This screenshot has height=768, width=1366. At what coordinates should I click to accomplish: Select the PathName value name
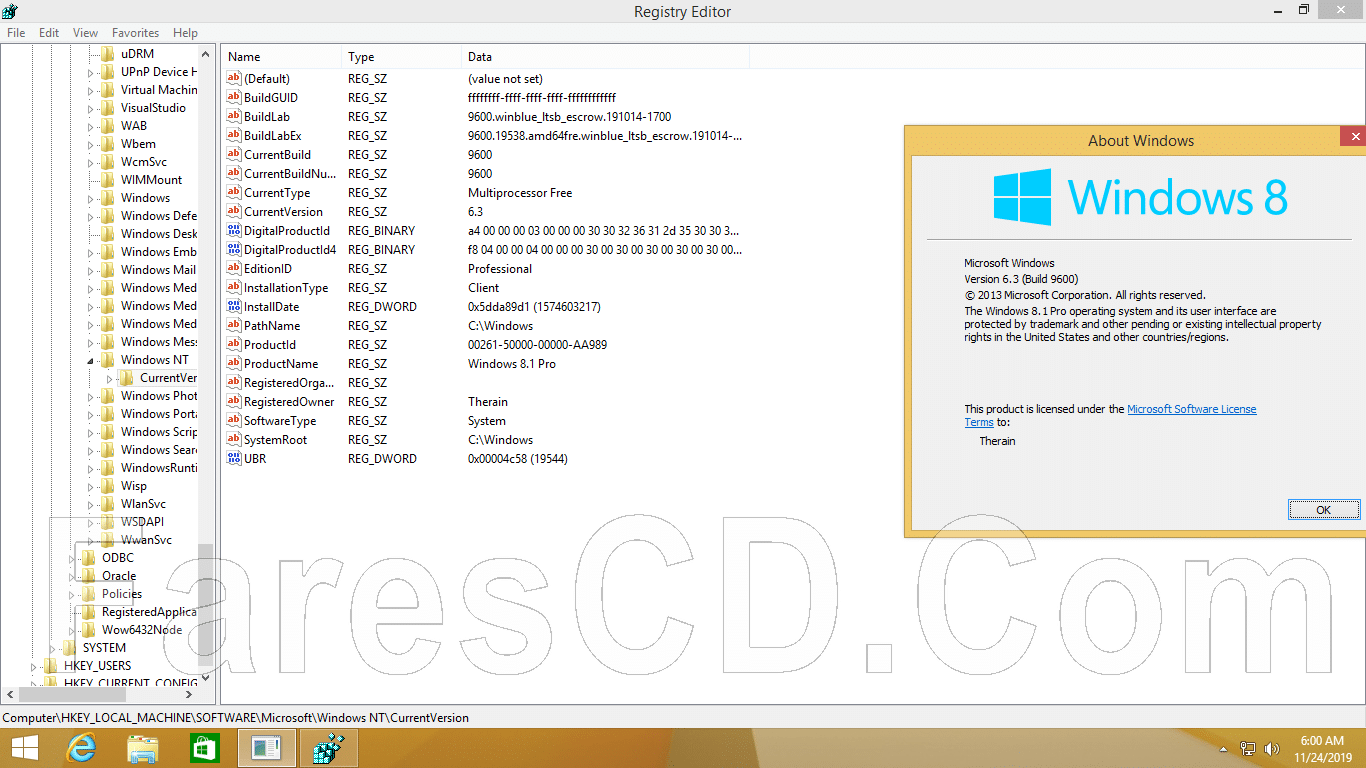(272, 326)
